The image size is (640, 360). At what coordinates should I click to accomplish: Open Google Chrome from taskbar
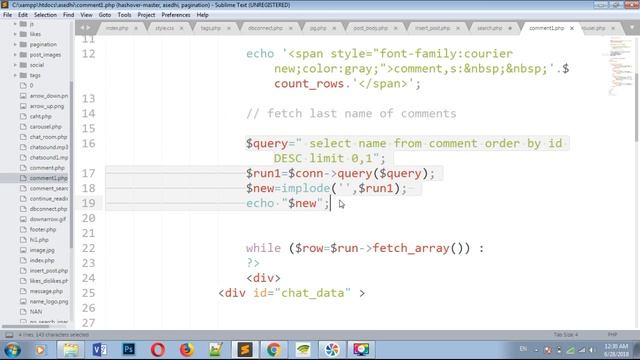pos(273,350)
